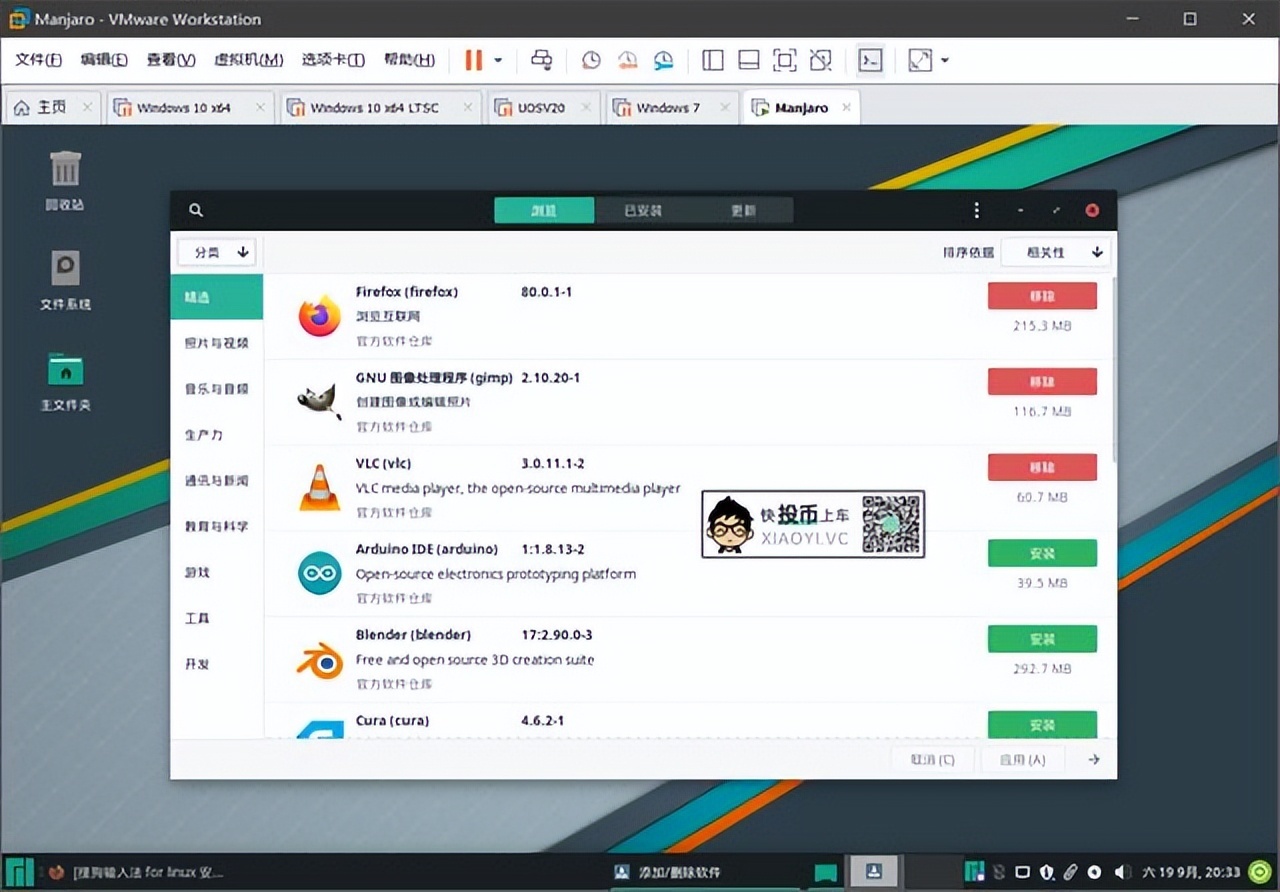Revert to snapshot using the VMware toolbar icon
Image resolution: width=1280 pixels, height=892 pixels.
[628, 60]
